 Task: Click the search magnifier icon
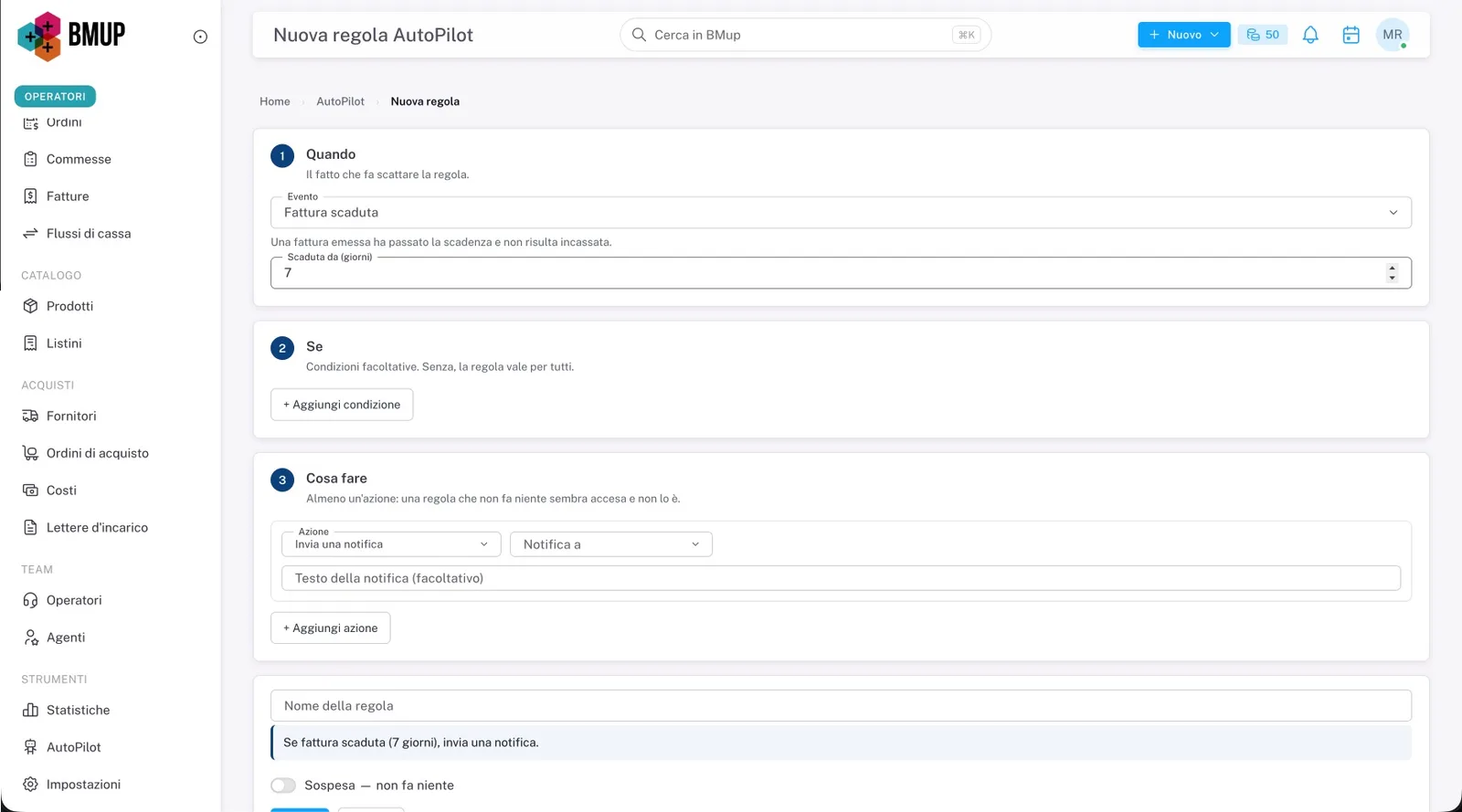[x=639, y=35]
